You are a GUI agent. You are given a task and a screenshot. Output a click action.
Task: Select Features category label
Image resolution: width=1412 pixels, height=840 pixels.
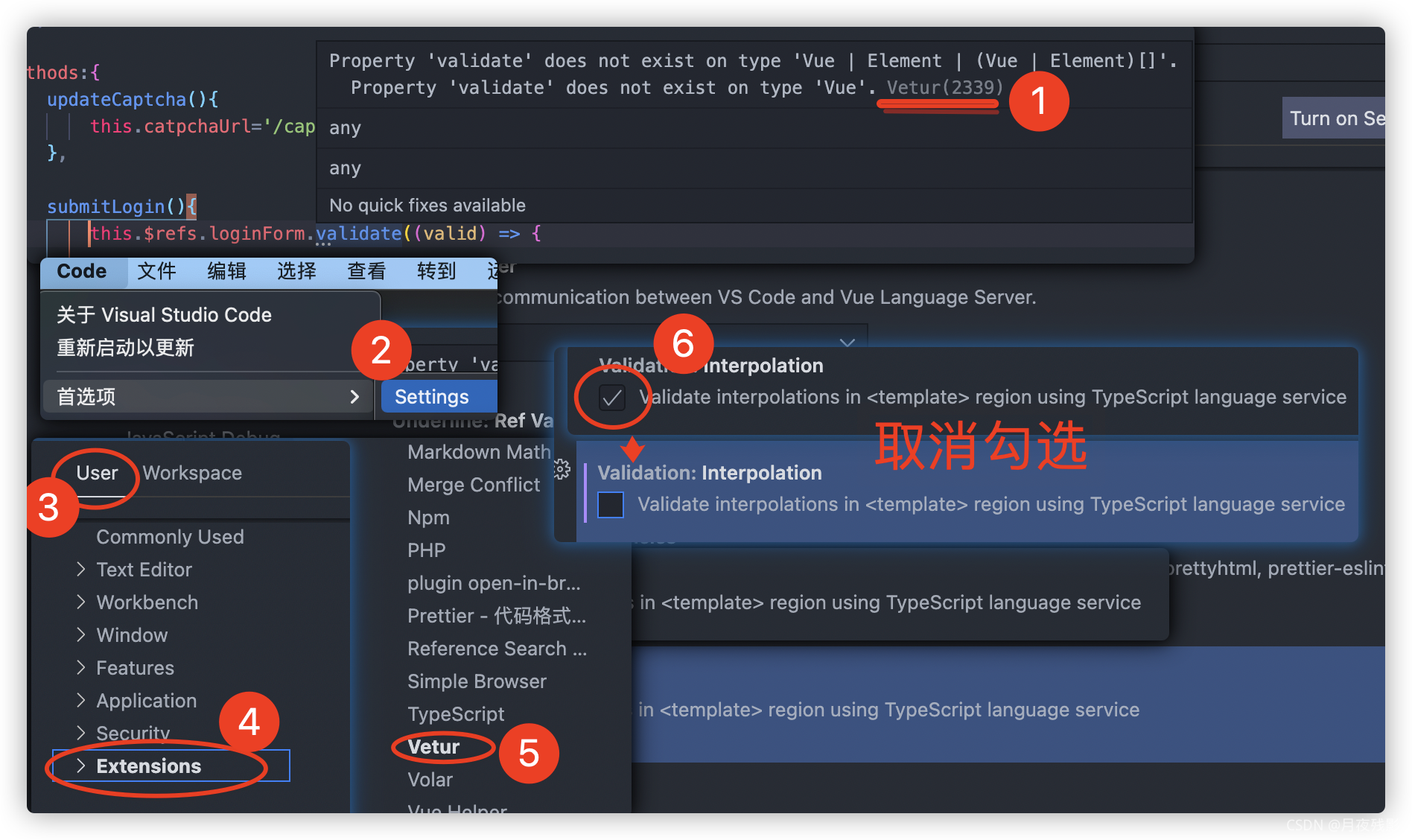[x=135, y=668]
